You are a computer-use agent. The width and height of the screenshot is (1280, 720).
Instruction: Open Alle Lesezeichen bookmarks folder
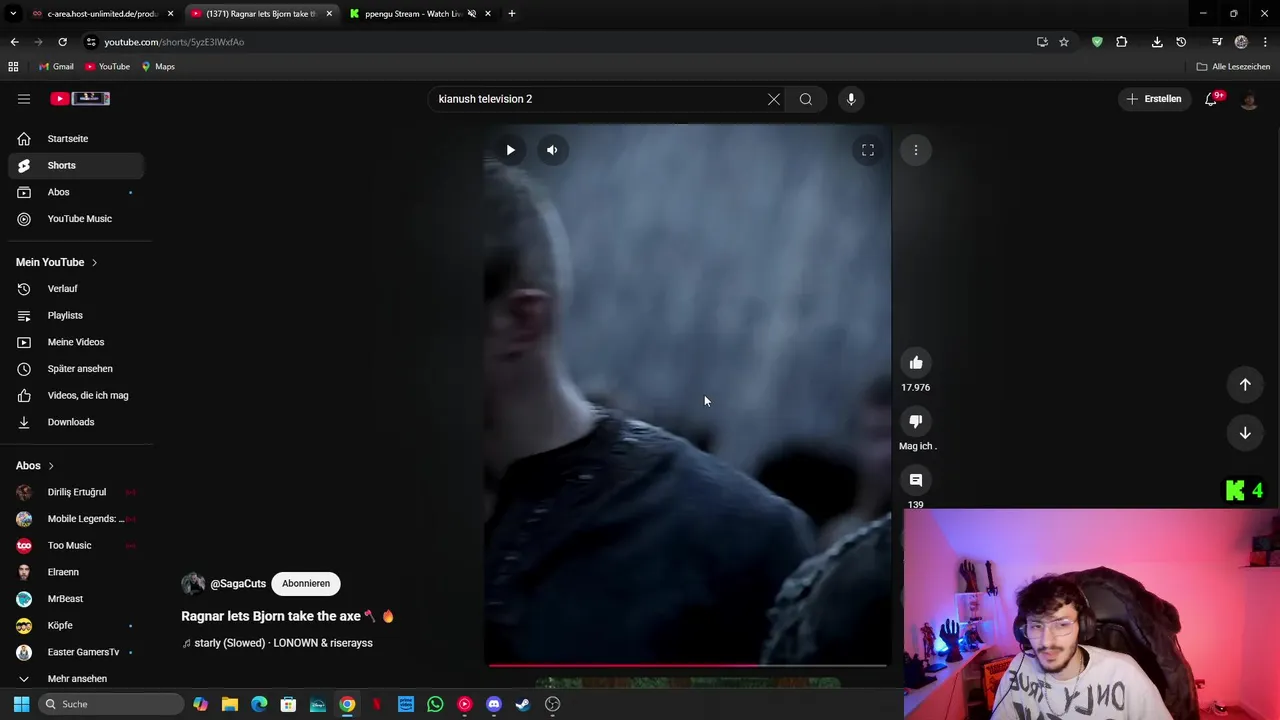pos(1234,67)
